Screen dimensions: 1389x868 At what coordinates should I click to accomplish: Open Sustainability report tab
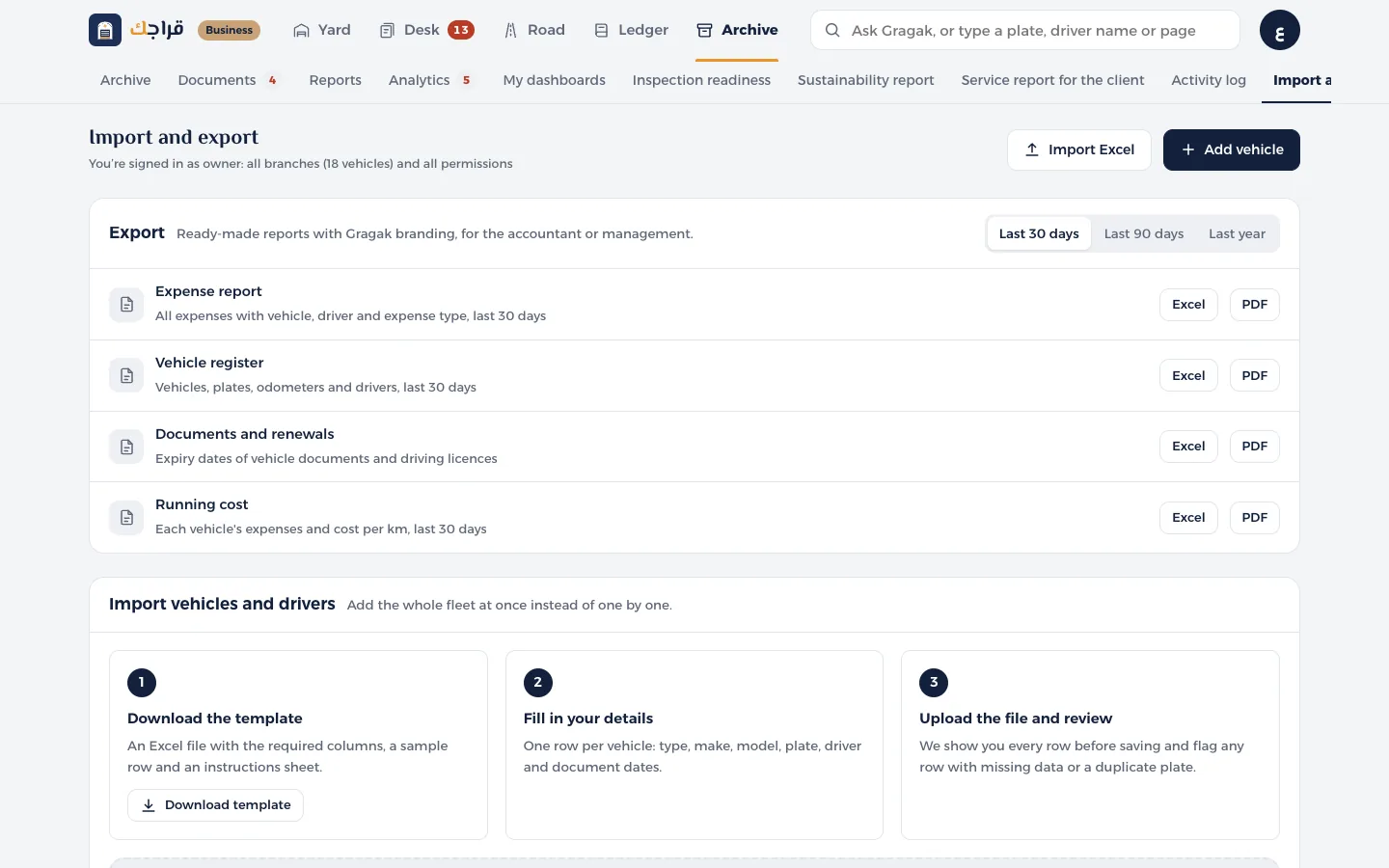click(865, 80)
